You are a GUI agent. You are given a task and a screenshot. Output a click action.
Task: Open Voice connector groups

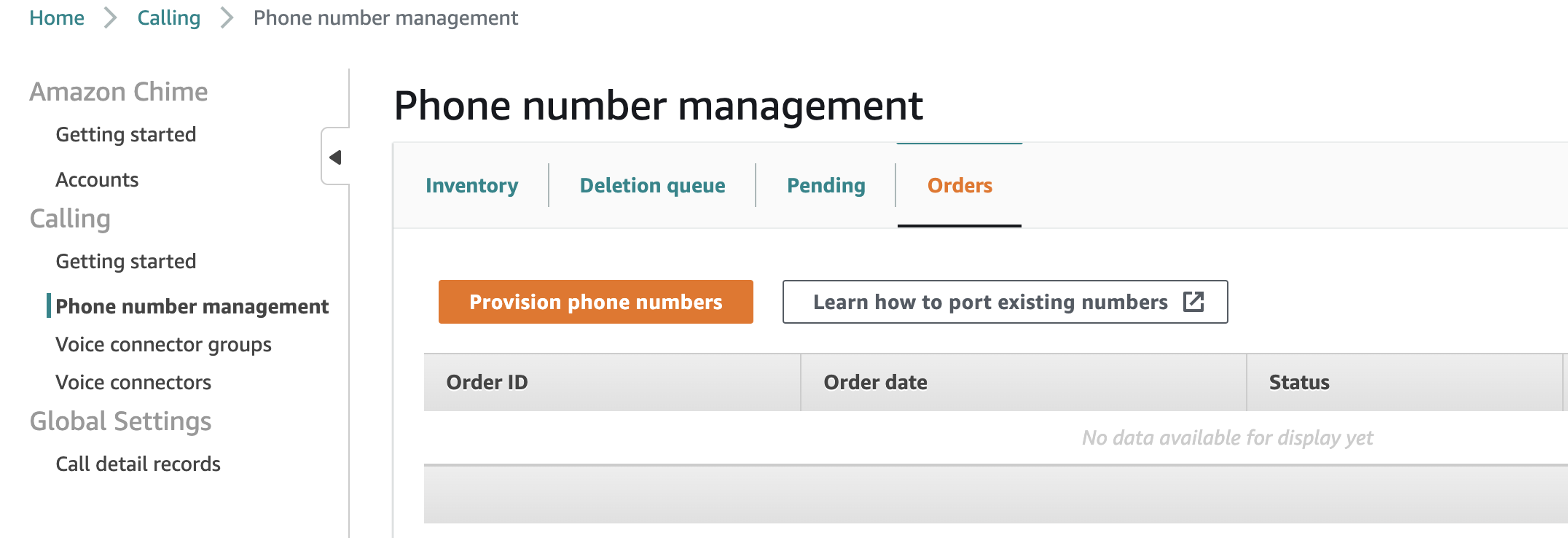coord(163,344)
